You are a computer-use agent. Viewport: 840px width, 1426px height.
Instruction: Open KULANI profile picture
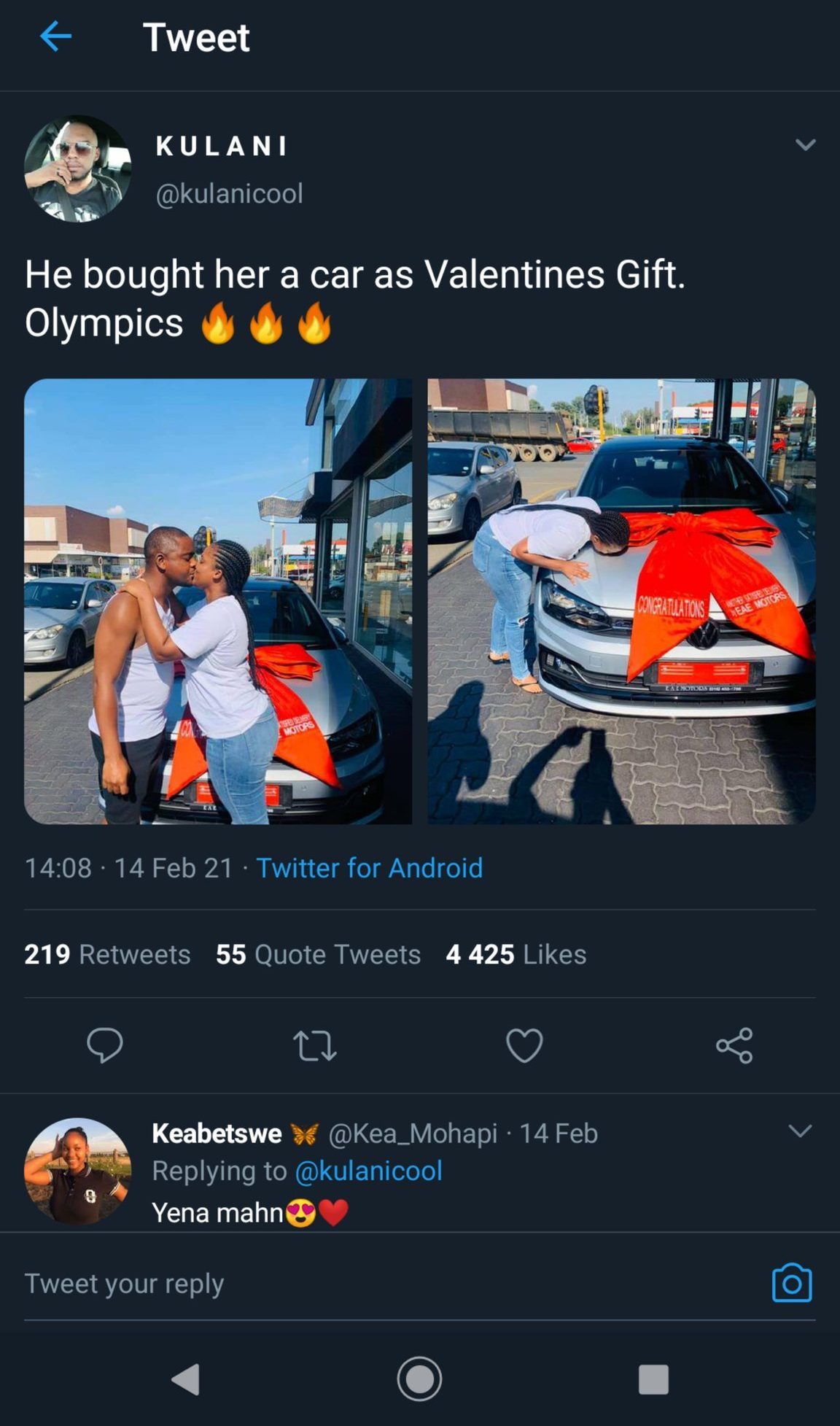tap(77, 168)
